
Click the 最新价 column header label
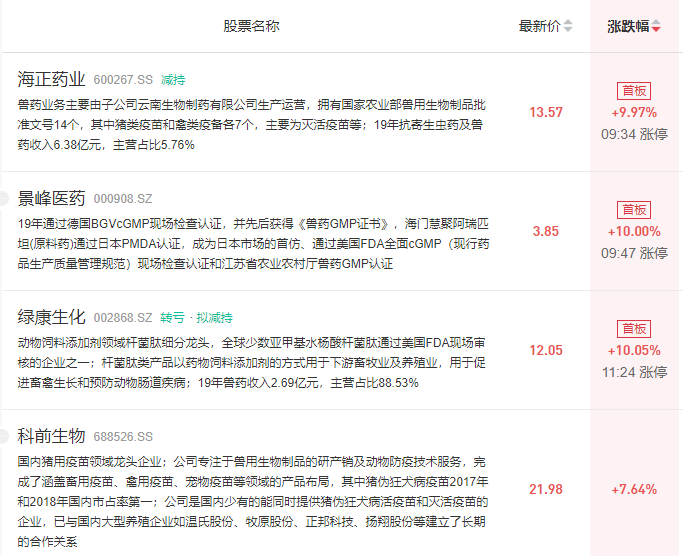539,26
